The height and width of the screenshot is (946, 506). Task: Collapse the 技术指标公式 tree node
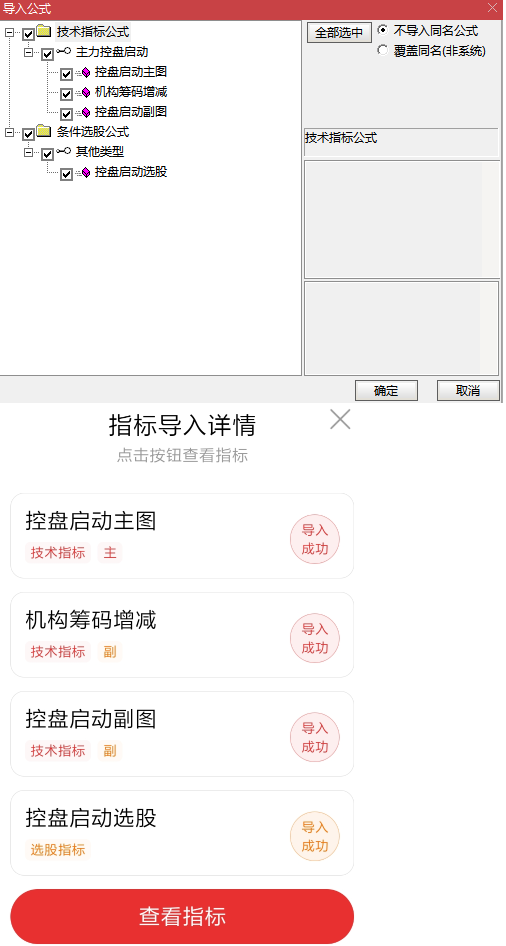tap(9, 33)
